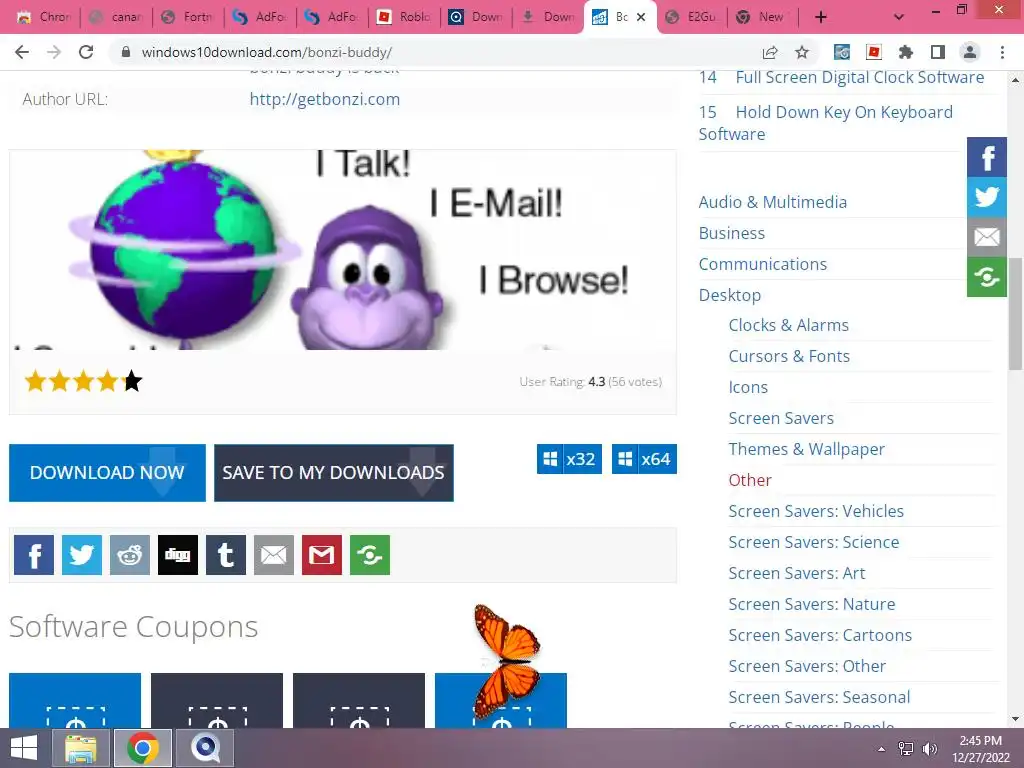Click floating Facebook button on right edge

tap(987, 157)
